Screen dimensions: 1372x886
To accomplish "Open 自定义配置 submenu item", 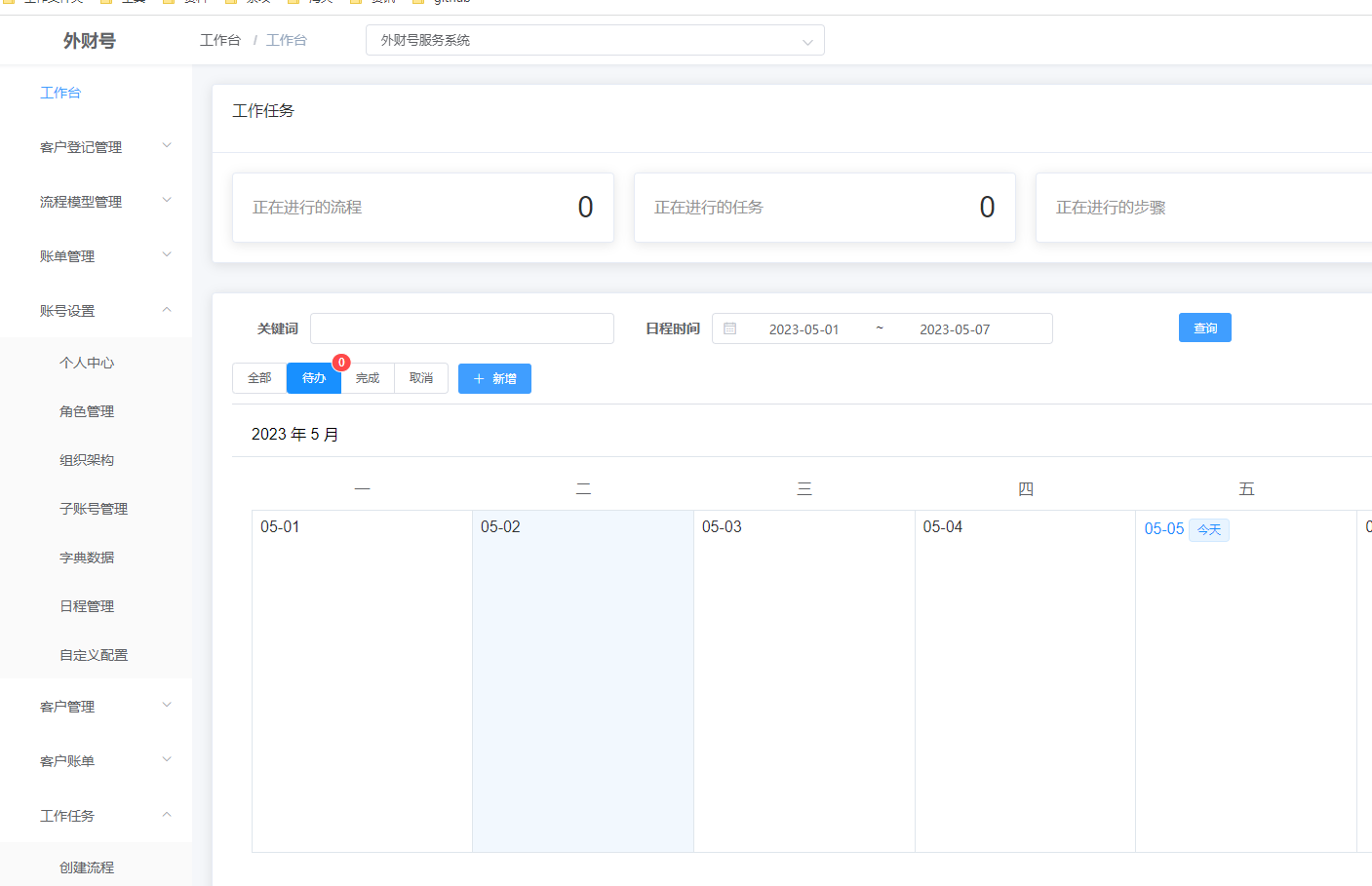I will point(94,655).
